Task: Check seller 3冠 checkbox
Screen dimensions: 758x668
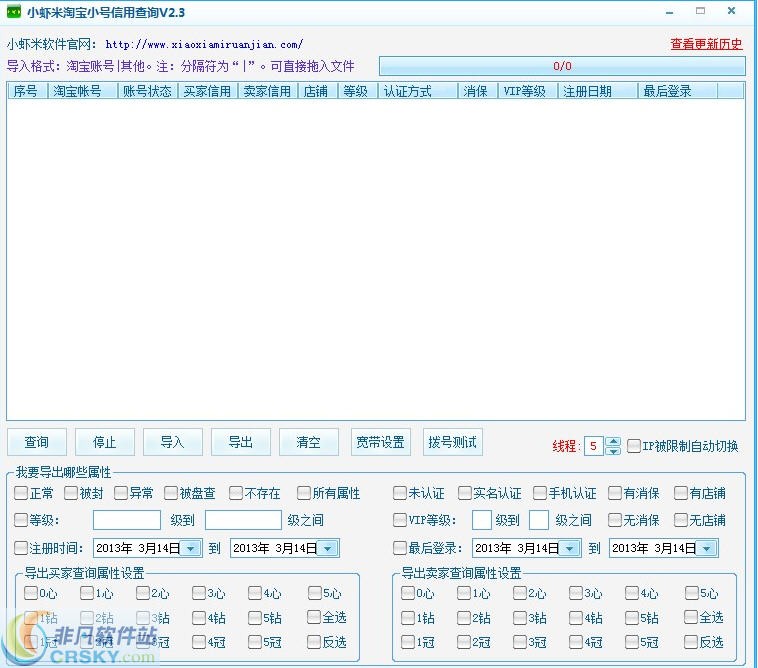Action: click(520, 642)
